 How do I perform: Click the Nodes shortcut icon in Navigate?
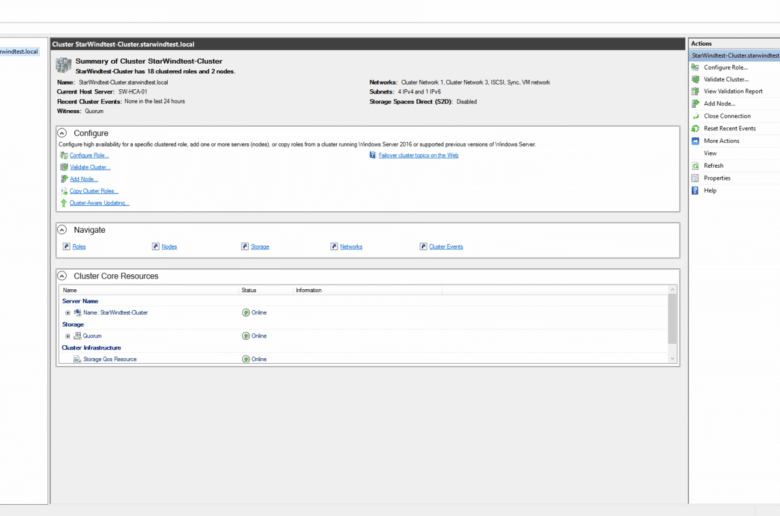(x=156, y=246)
